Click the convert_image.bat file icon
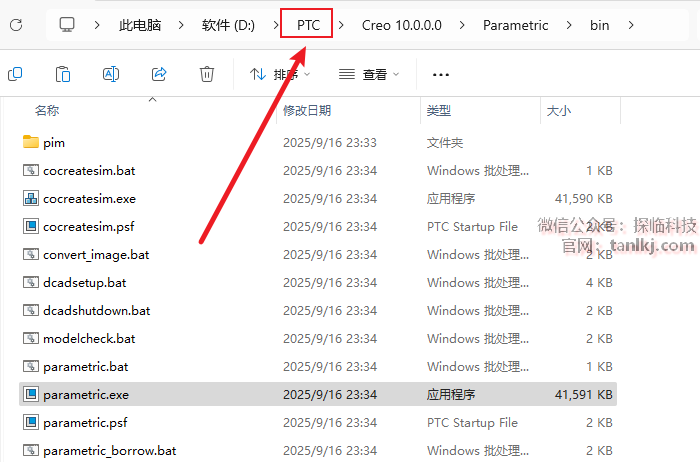Image resolution: width=700 pixels, height=462 pixels. [x=31, y=254]
